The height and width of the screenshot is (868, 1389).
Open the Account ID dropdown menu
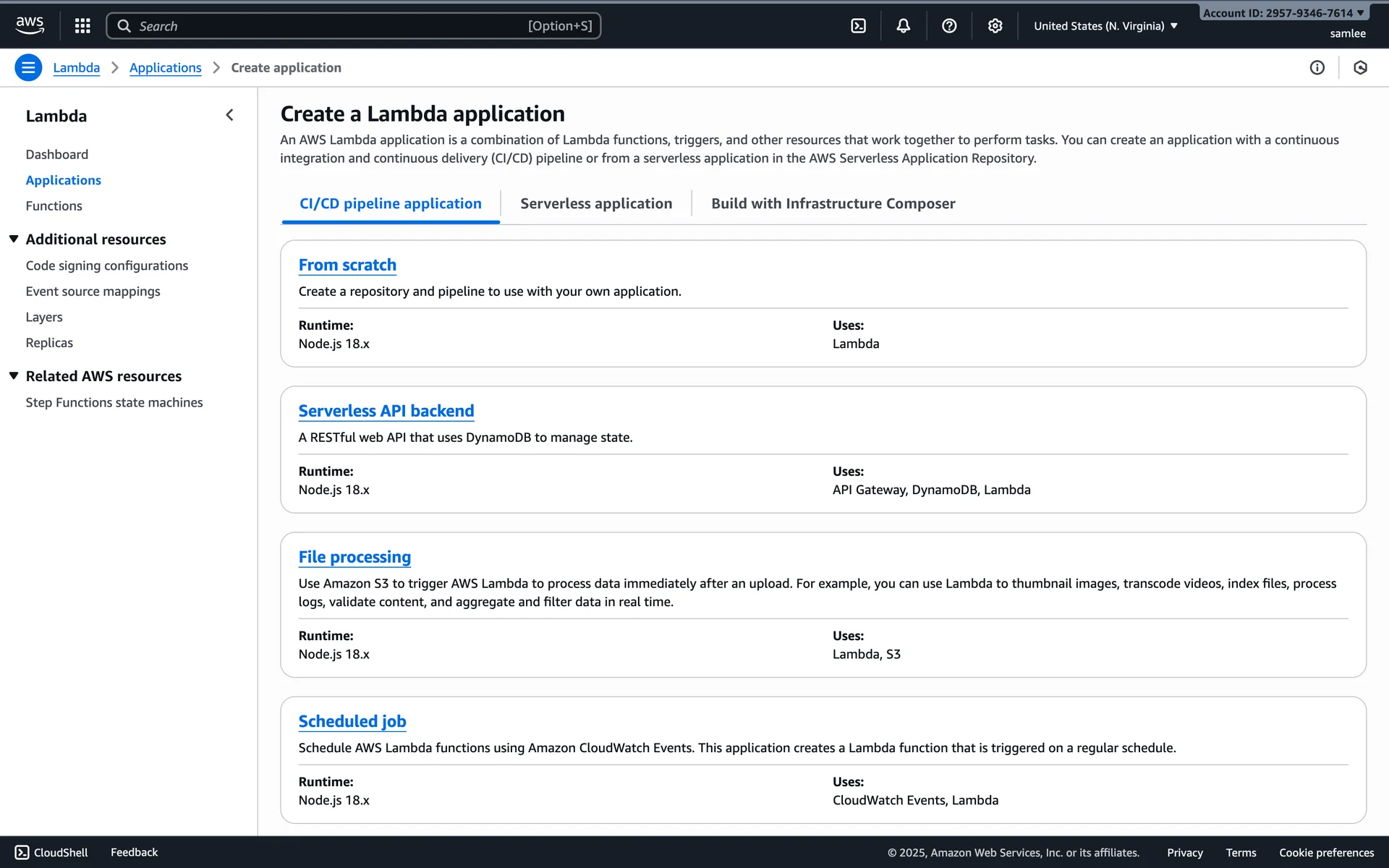click(1283, 13)
